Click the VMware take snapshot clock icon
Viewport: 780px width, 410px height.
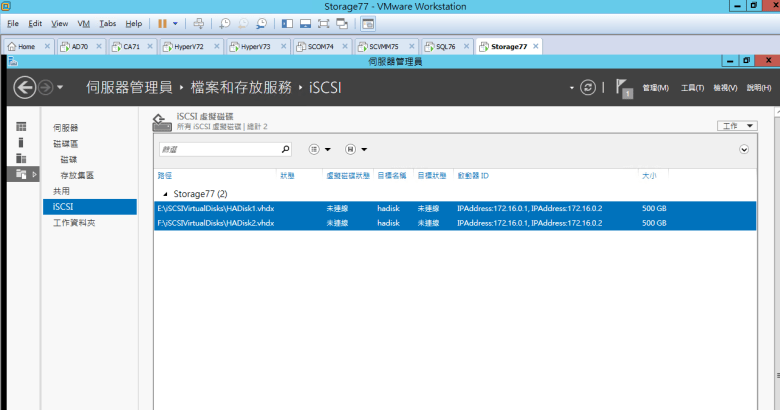click(225, 23)
